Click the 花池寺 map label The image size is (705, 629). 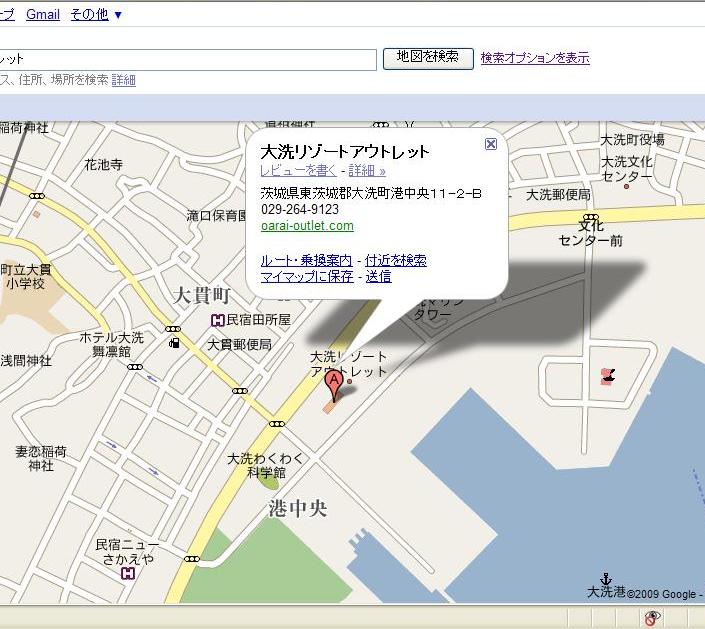tap(103, 165)
